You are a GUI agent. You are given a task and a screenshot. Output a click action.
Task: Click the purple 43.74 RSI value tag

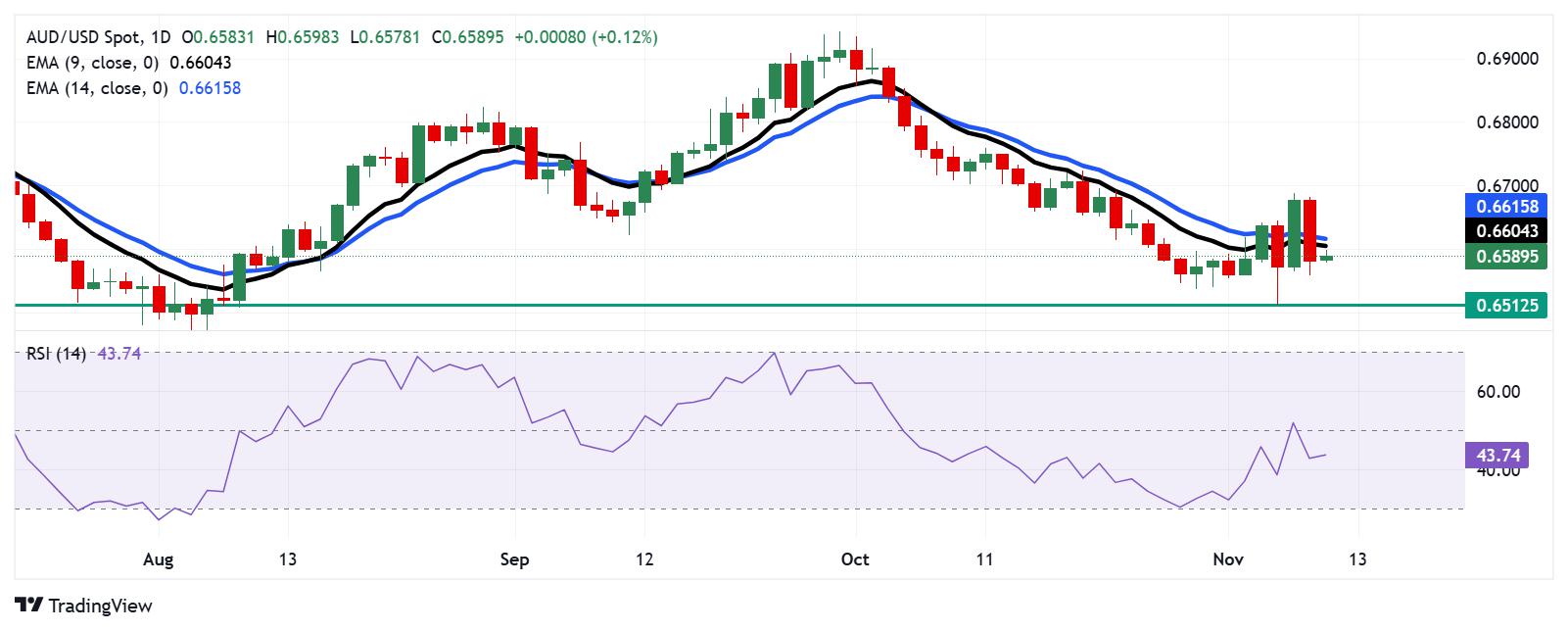pyautogui.click(x=1497, y=455)
